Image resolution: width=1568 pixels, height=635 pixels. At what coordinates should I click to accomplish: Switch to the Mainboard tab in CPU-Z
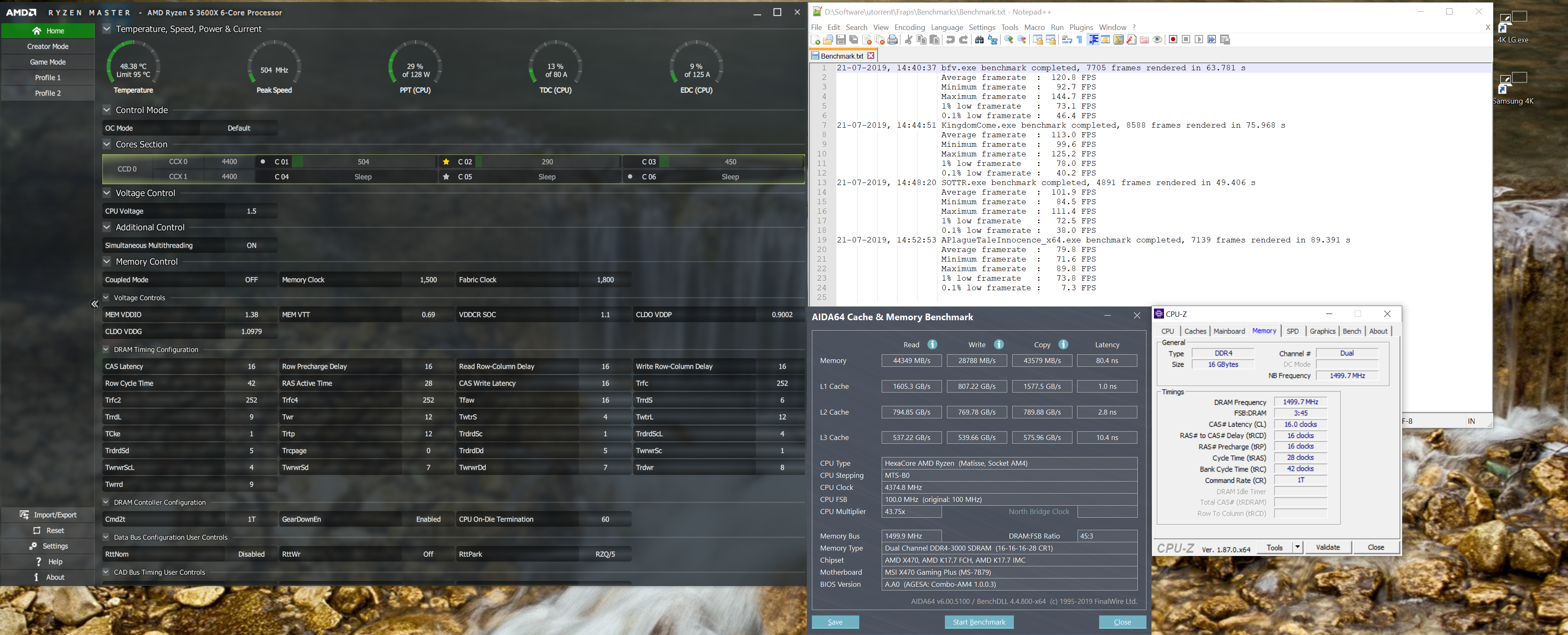(1229, 331)
